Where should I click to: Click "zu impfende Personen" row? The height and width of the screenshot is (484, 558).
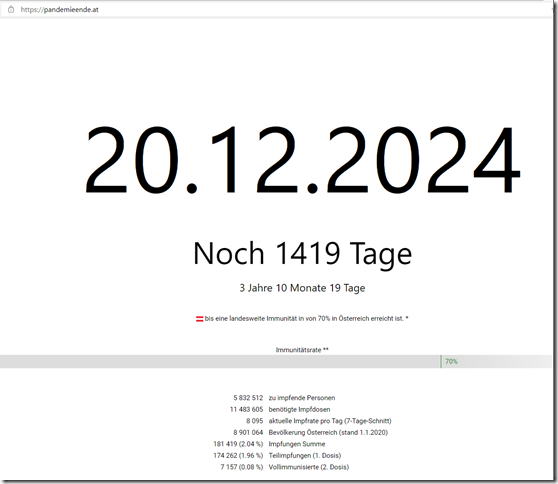coord(284,398)
